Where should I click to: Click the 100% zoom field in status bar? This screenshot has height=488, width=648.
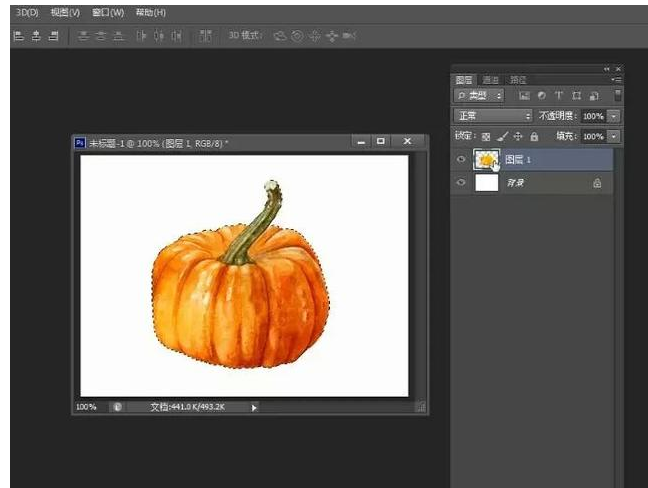point(87,407)
